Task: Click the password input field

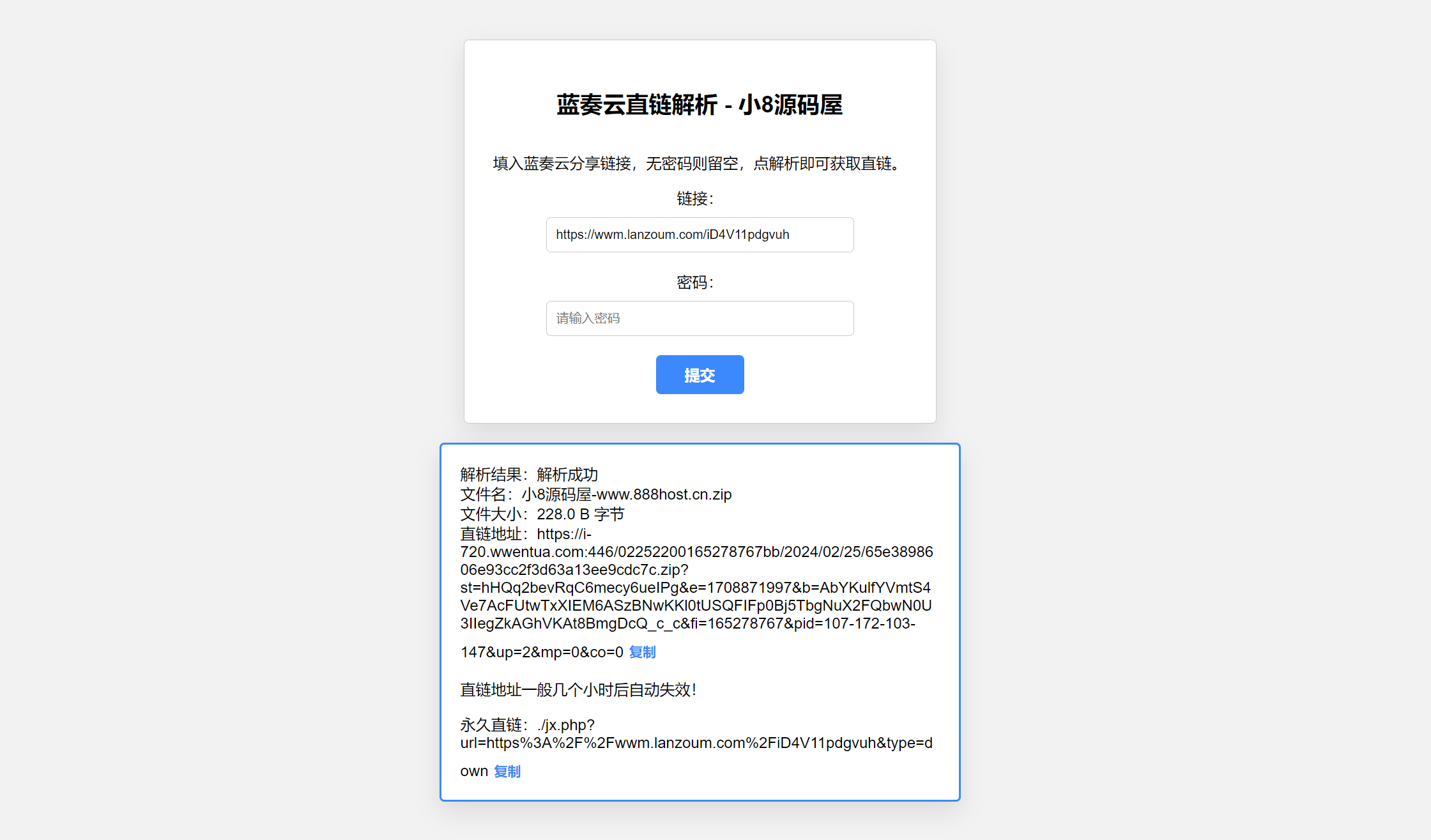Action: click(701, 318)
